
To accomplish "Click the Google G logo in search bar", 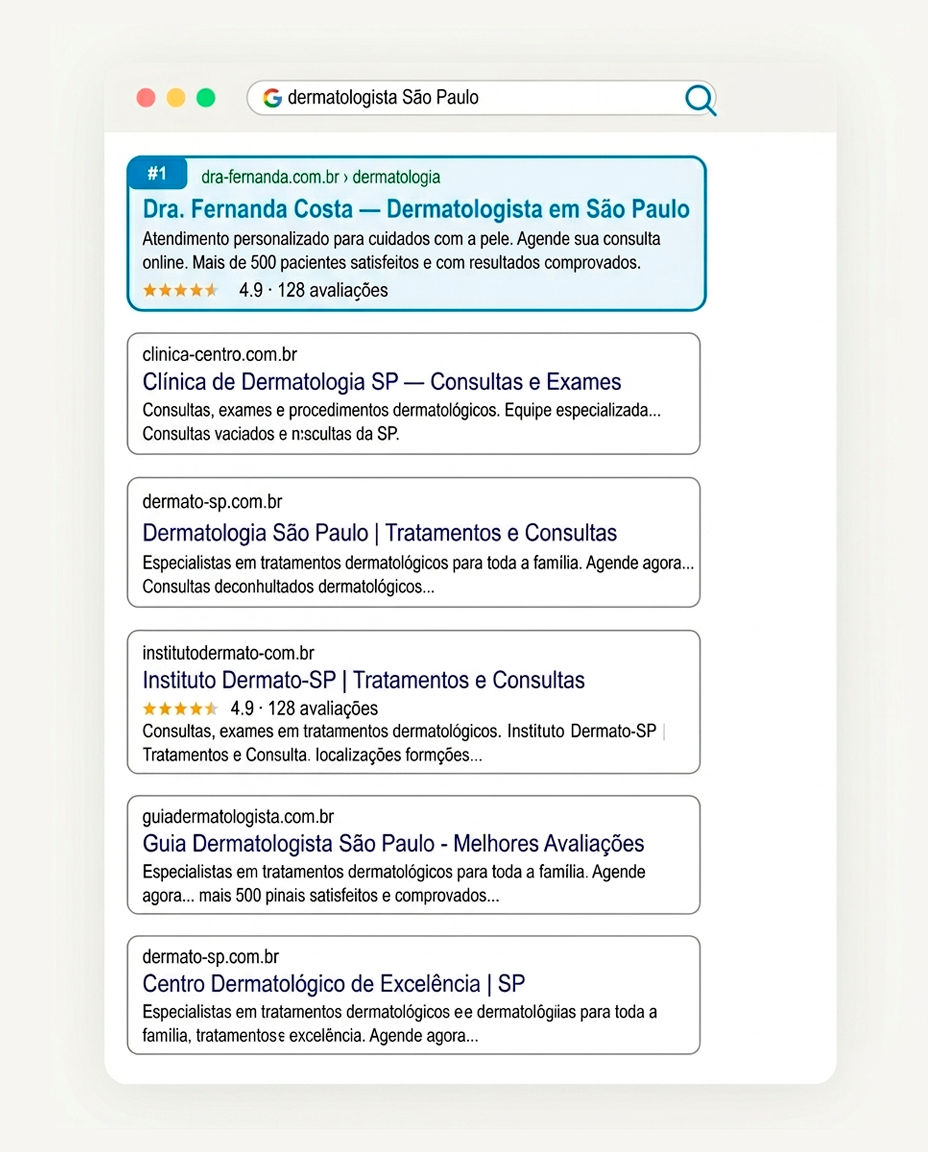I will 272,98.
